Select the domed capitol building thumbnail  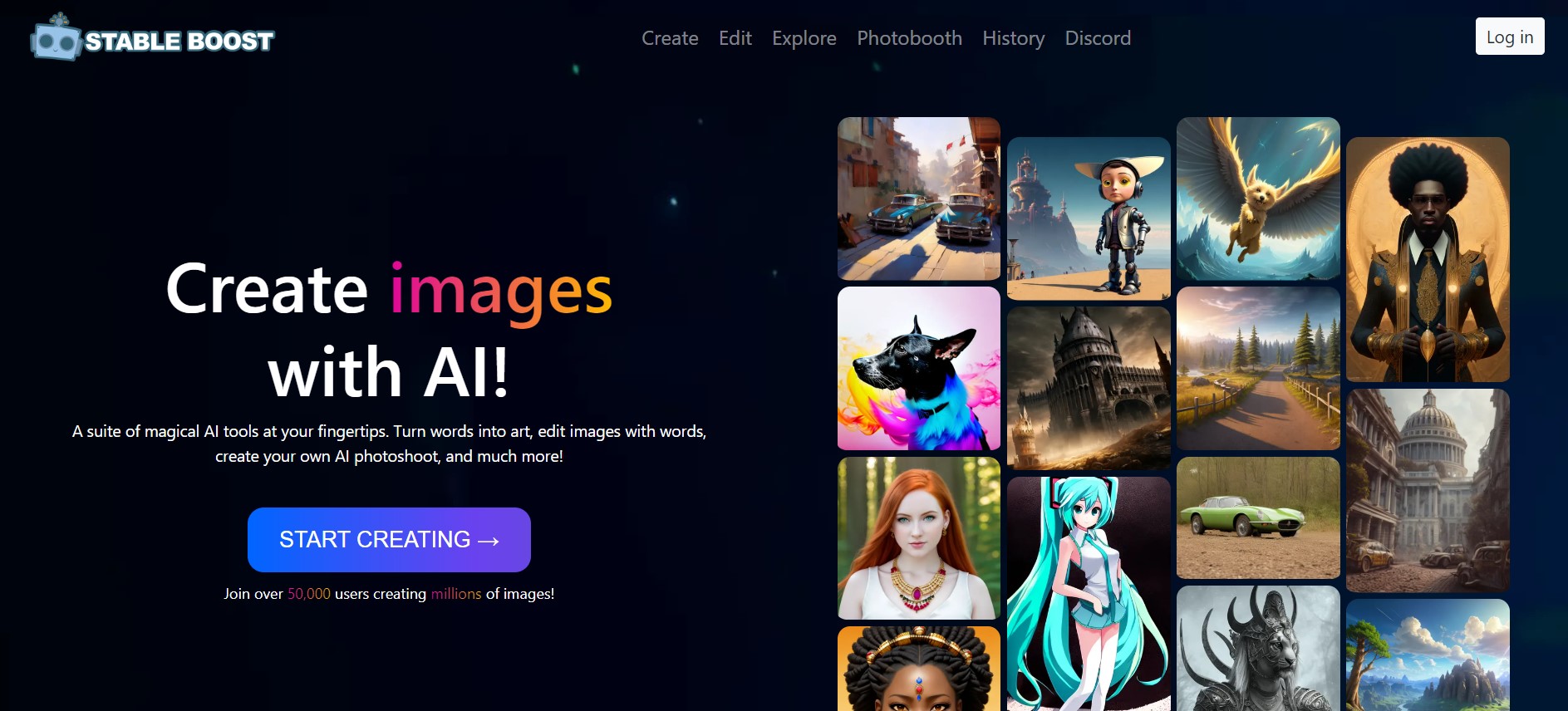coord(1428,490)
